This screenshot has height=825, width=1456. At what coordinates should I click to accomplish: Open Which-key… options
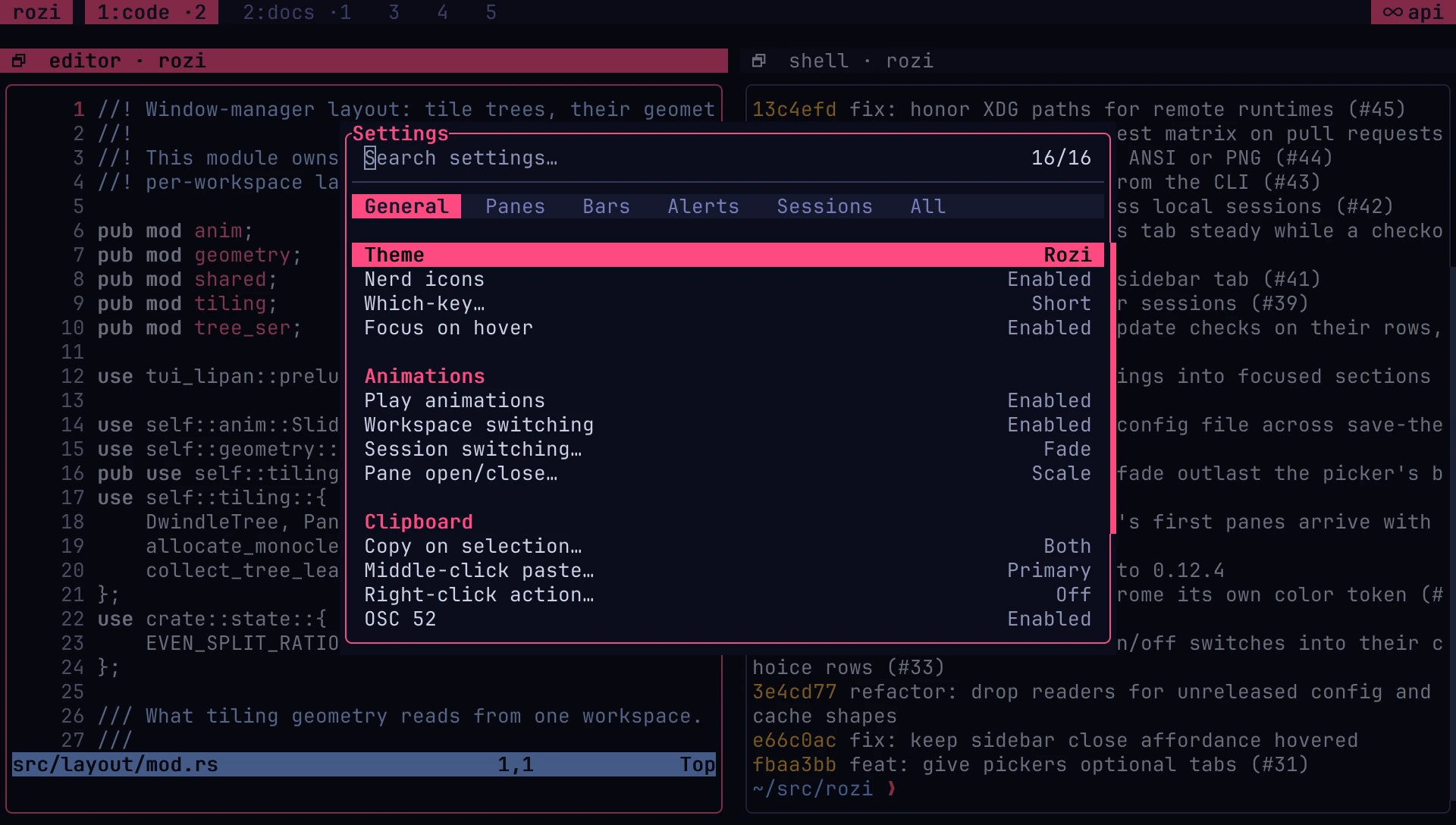728,303
